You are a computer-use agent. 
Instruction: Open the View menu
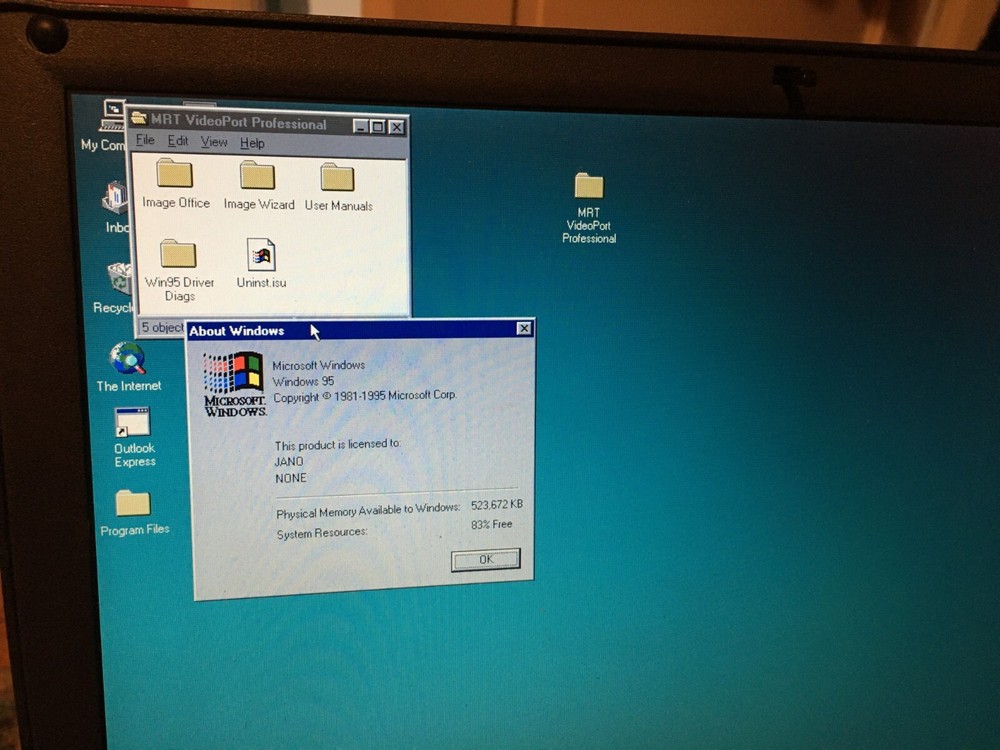pyautogui.click(x=214, y=142)
